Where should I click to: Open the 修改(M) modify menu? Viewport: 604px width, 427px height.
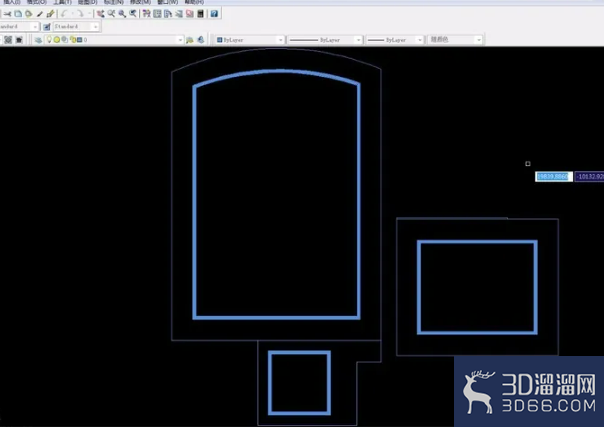141,2
